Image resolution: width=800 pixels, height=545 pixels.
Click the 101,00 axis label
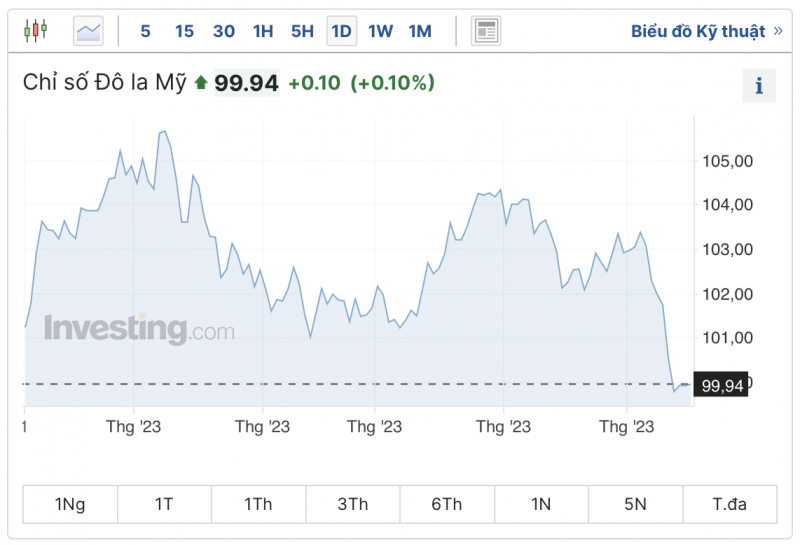(x=728, y=337)
